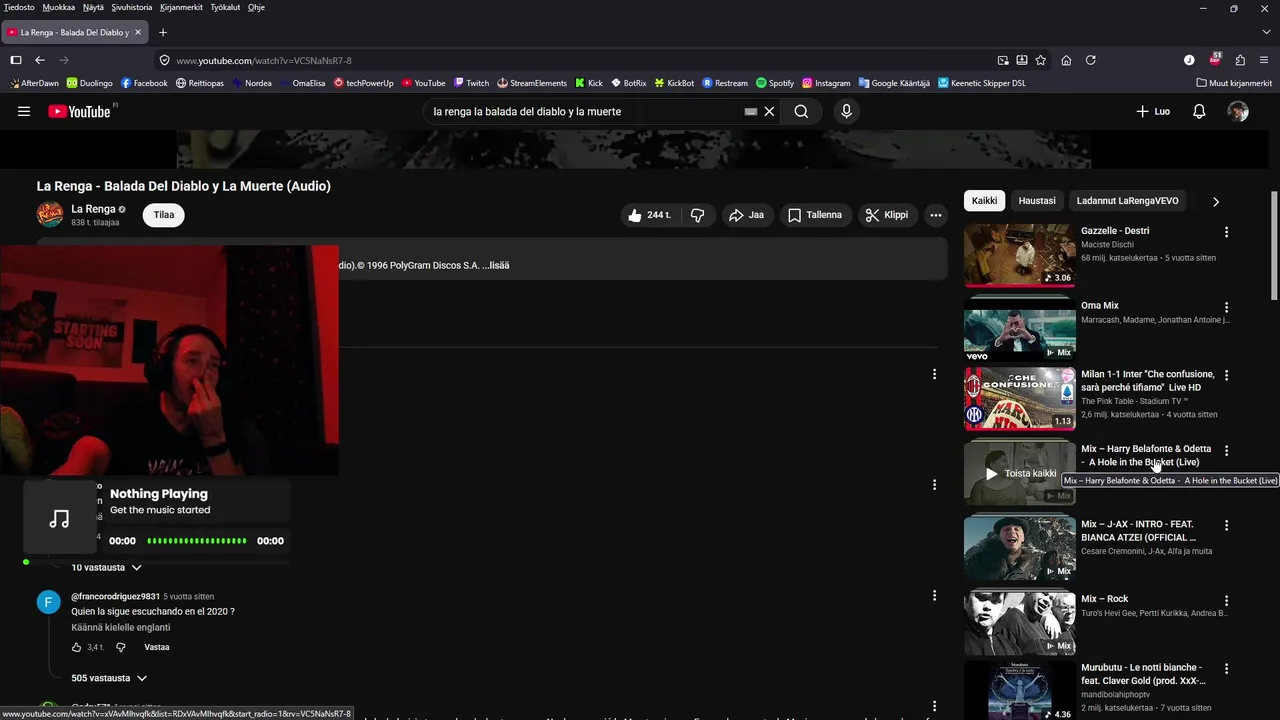1280x720 pixels.
Task: Open the Twitch bookmark
Action: (471, 83)
